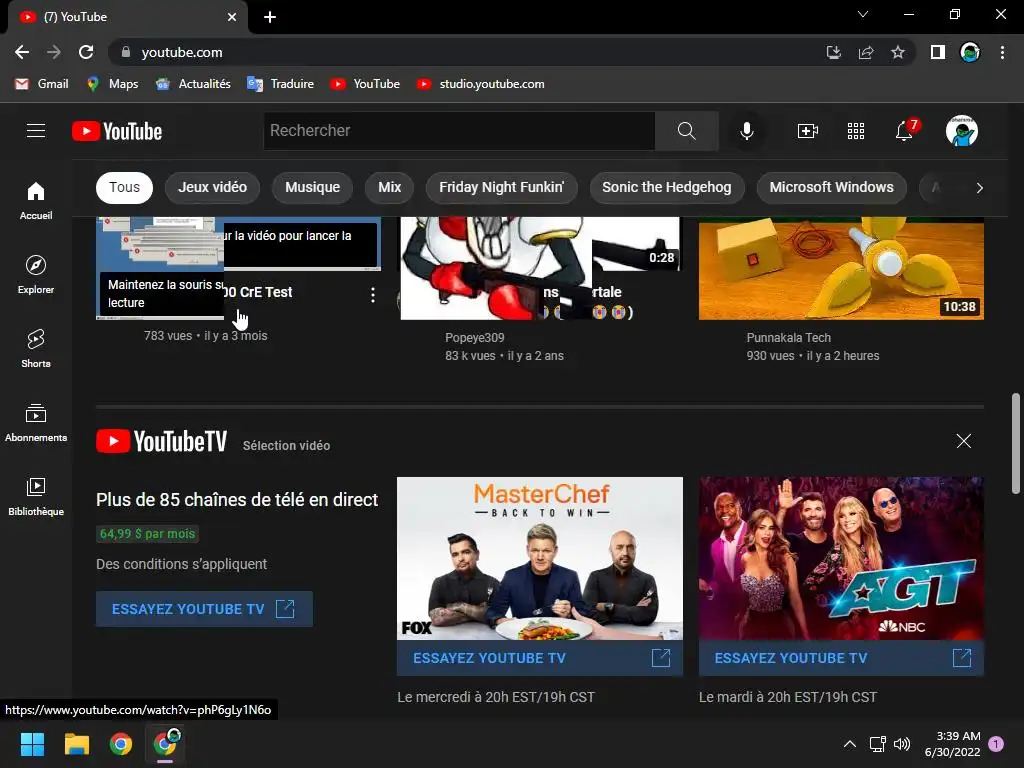The height and width of the screenshot is (768, 1024).
Task: Select the Friday Night Funkin' chip
Action: click(x=502, y=187)
